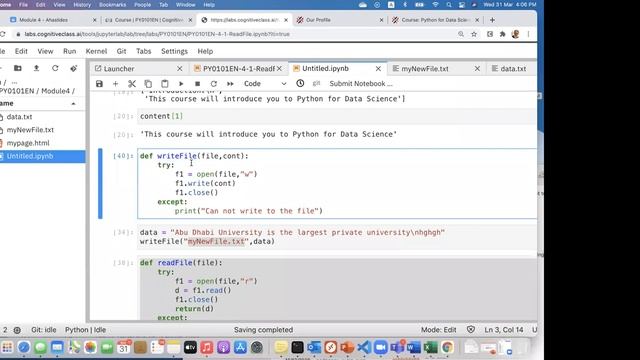Open the browser extensions puzzle icon
Viewport: 640px width, 360px height.
click(x=502, y=34)
